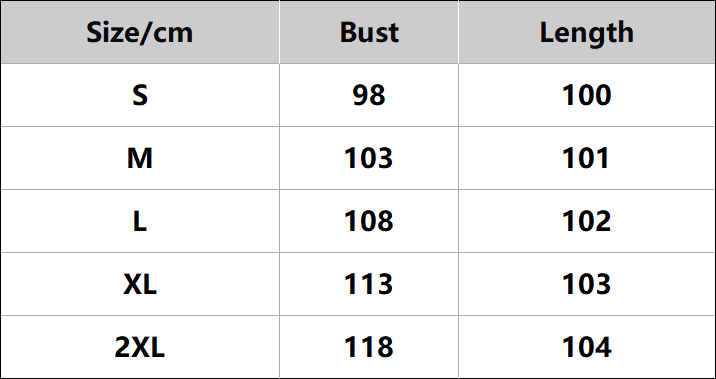Viewport: 716px width, 379px height.
Task: Click the word Length in header
Action: pos(587,34)
